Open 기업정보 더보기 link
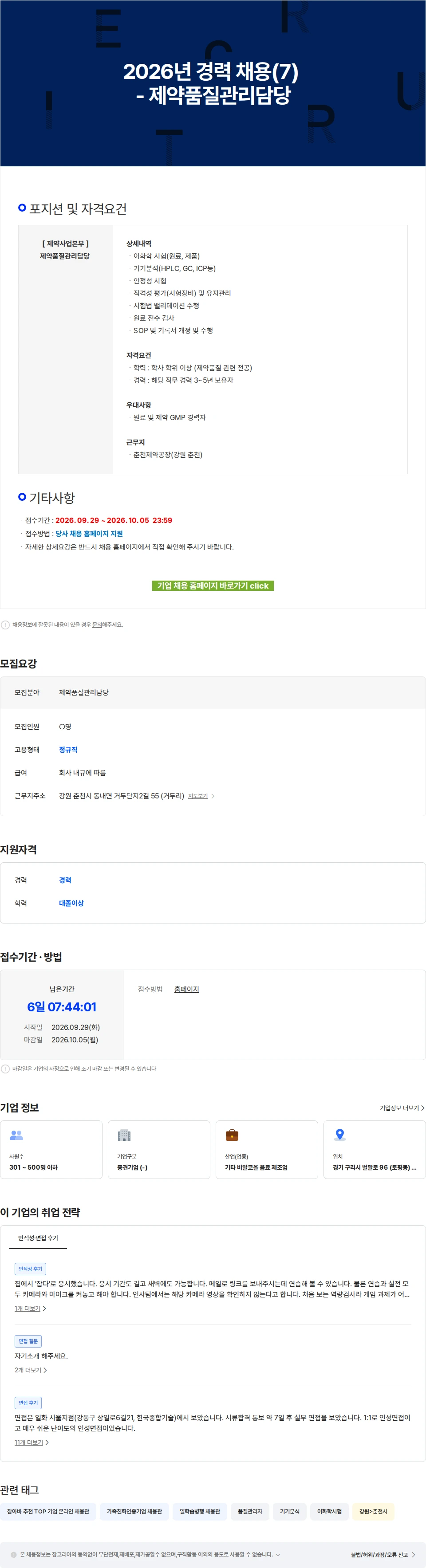 (x=402, y=1108)
